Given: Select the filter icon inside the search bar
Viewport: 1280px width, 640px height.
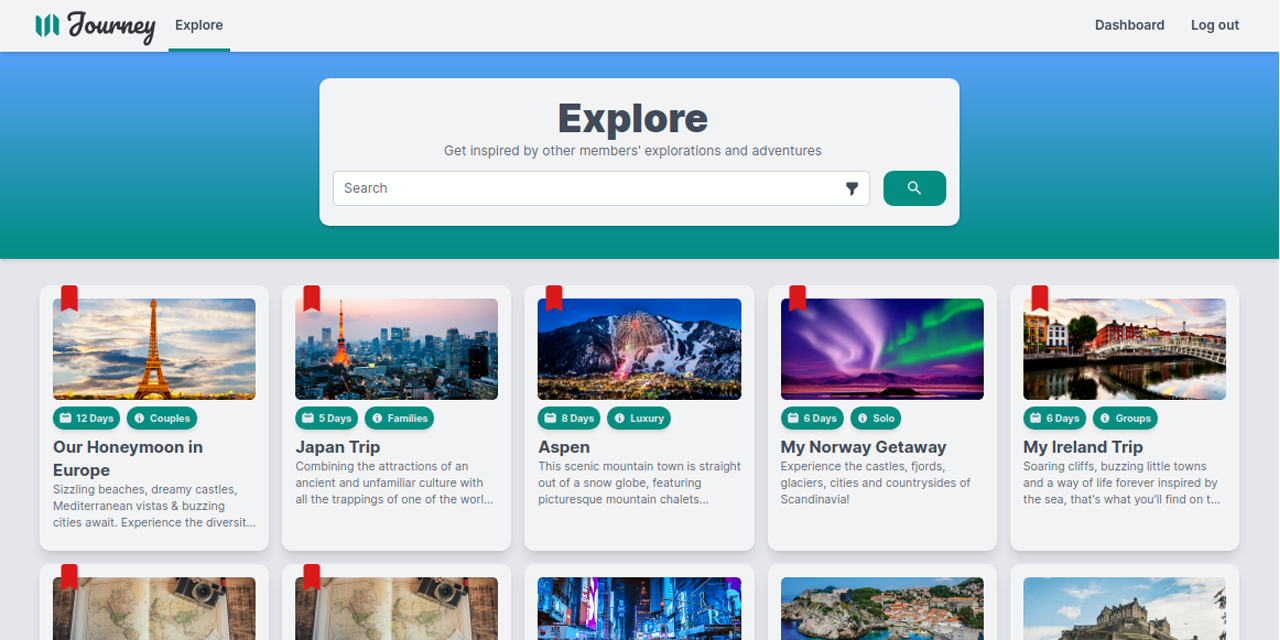Looking at the screenshot, I should point(851,188).
